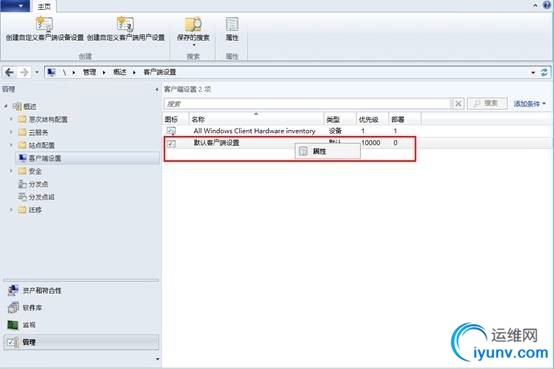Collapse the 概述 tree node arrow
The height and width of the screenshot is (369, 554).
6,106
